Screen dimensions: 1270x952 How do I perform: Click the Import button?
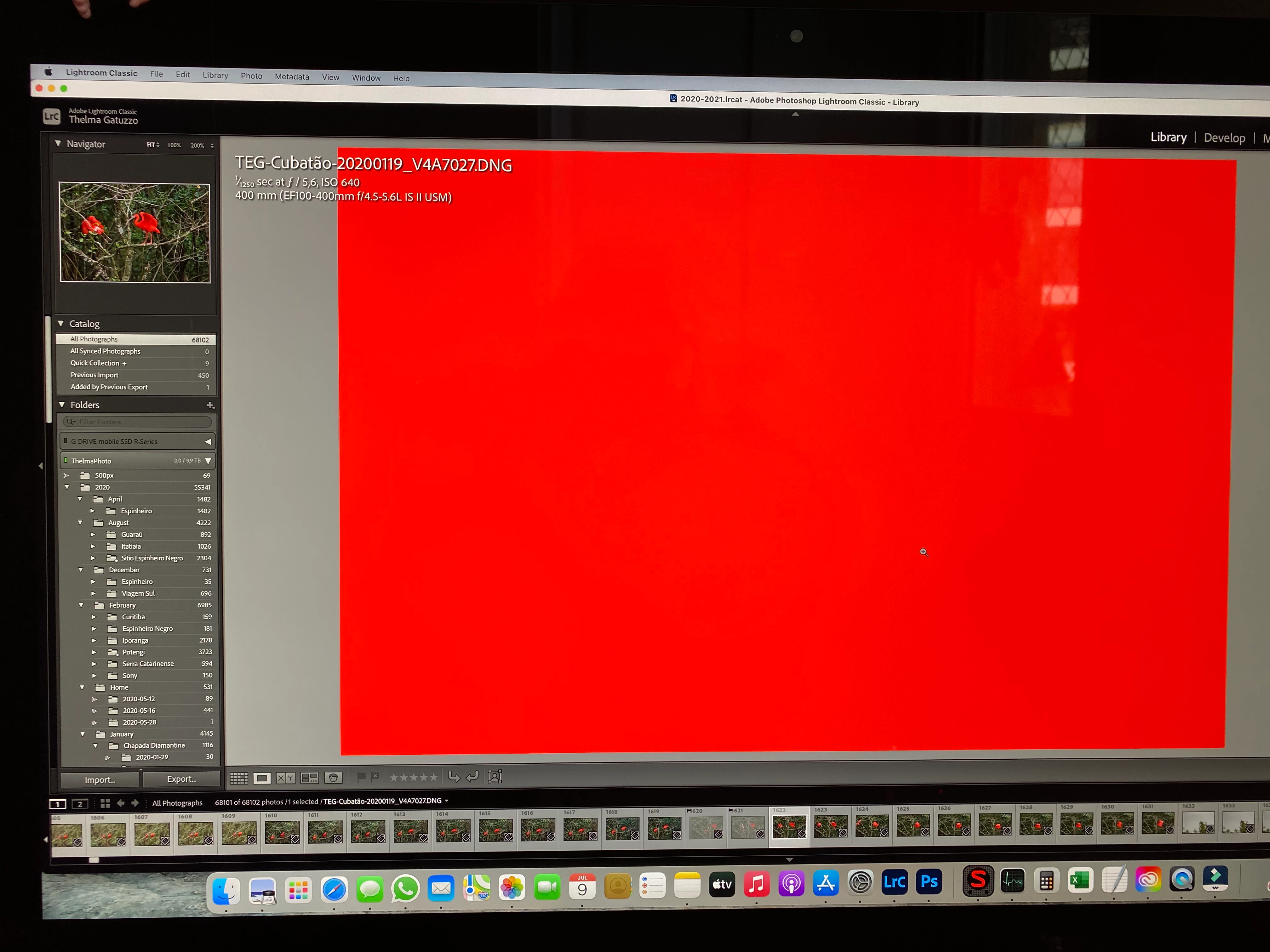click(100, 779)
